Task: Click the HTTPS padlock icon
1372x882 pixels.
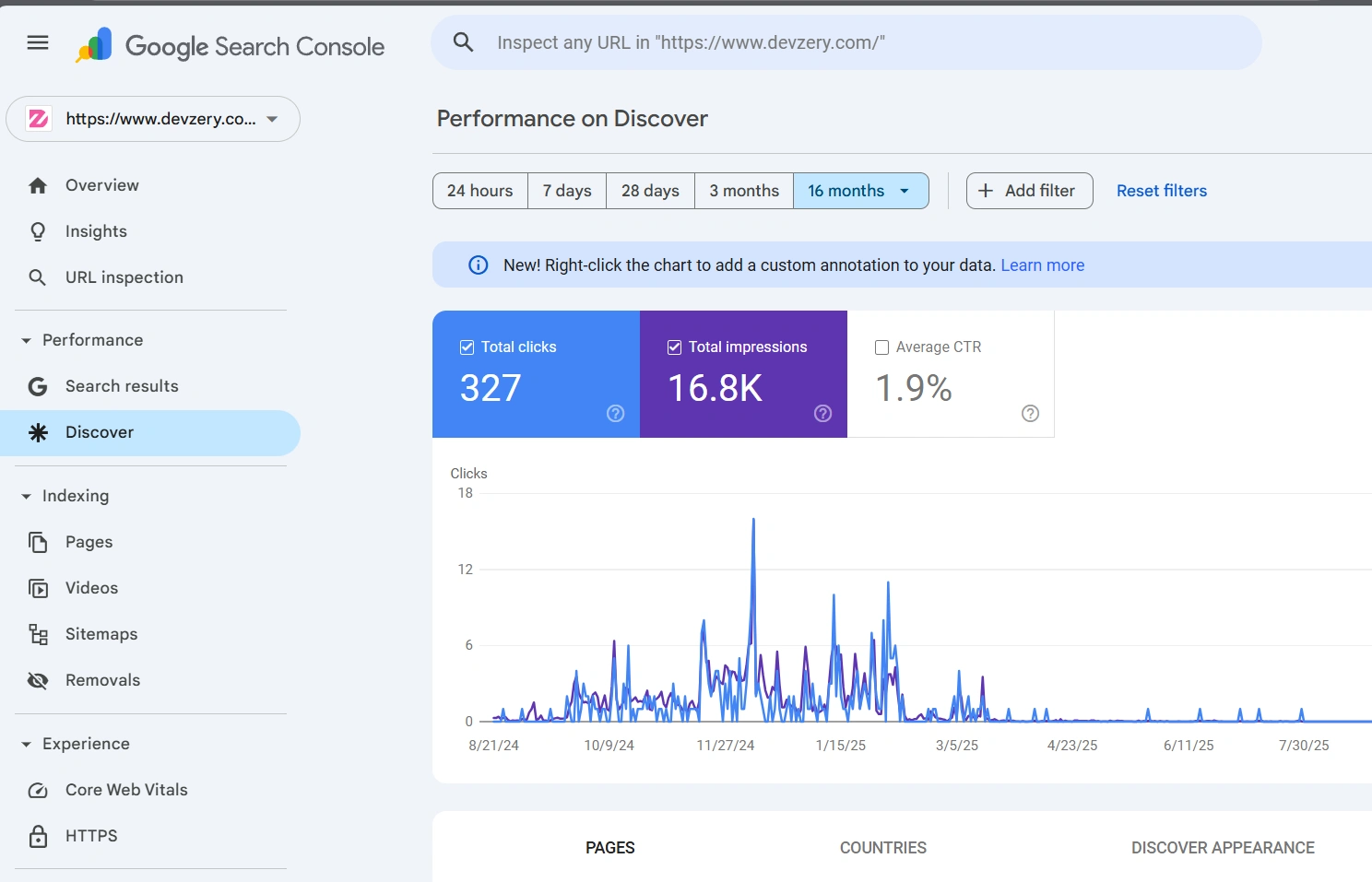Action: pos(38,836)
